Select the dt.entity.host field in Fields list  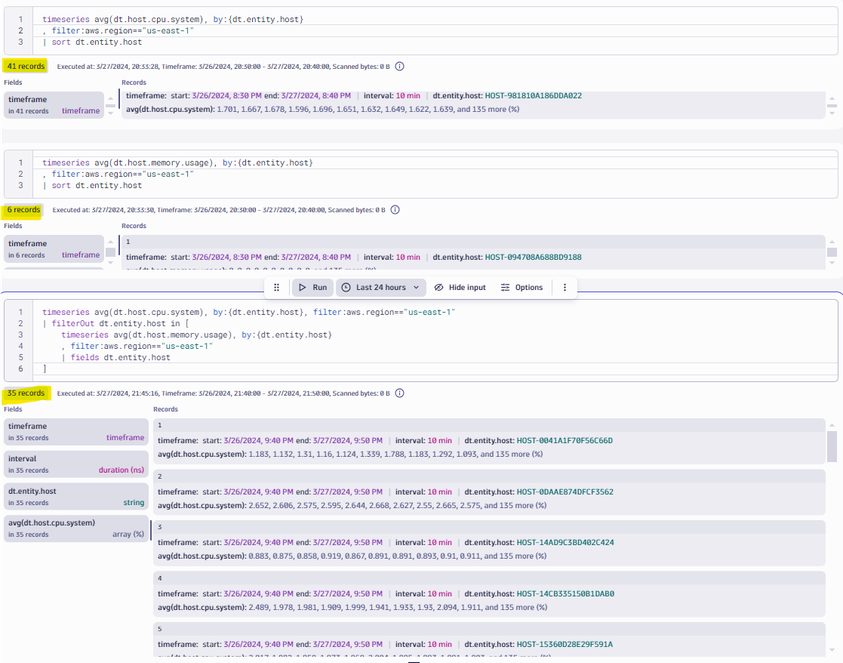(x=77, y=496)
